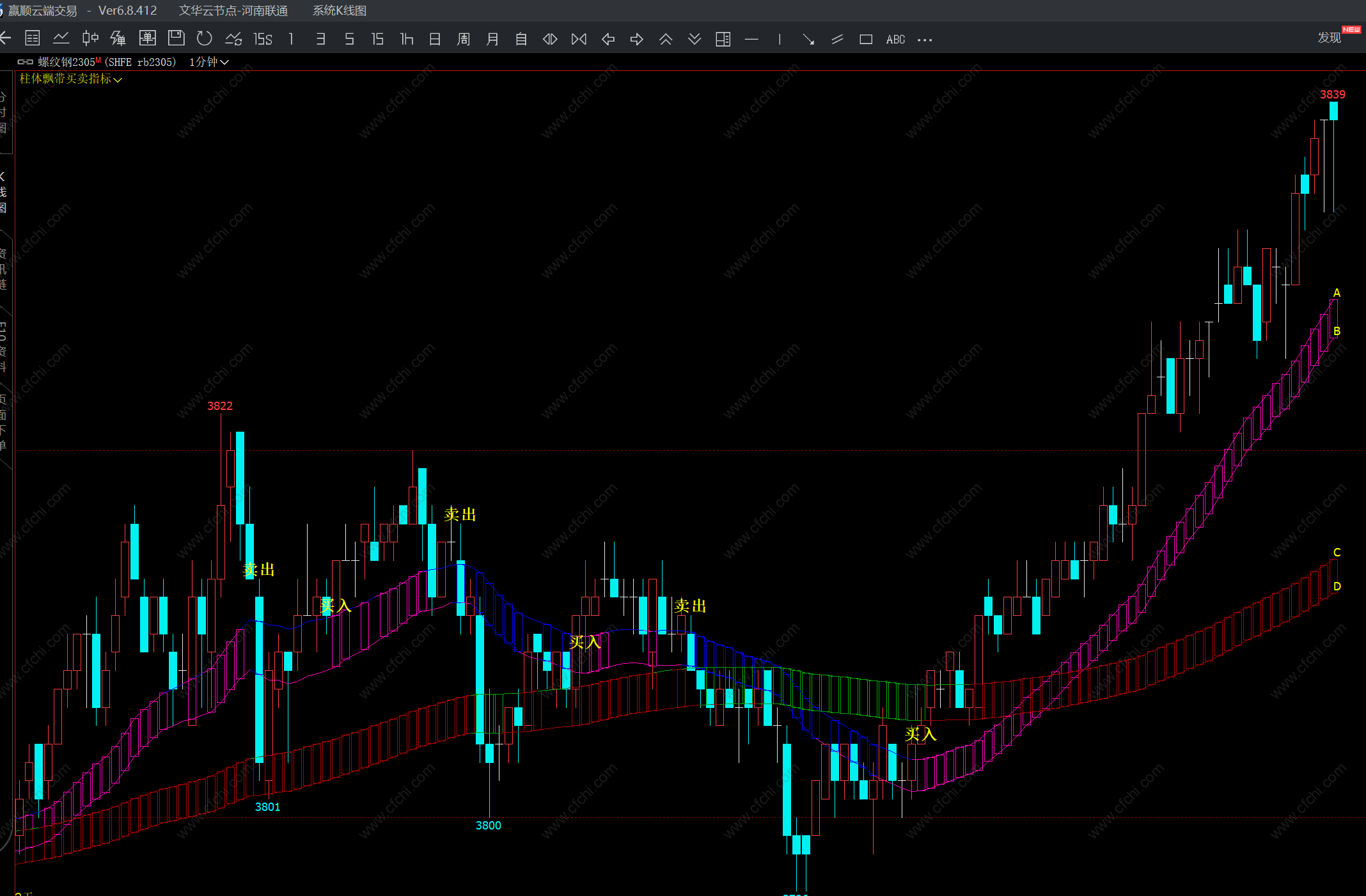Switch chart to weekly (周) period
This screenshot has height=896, width=1366.
point(464,40)
